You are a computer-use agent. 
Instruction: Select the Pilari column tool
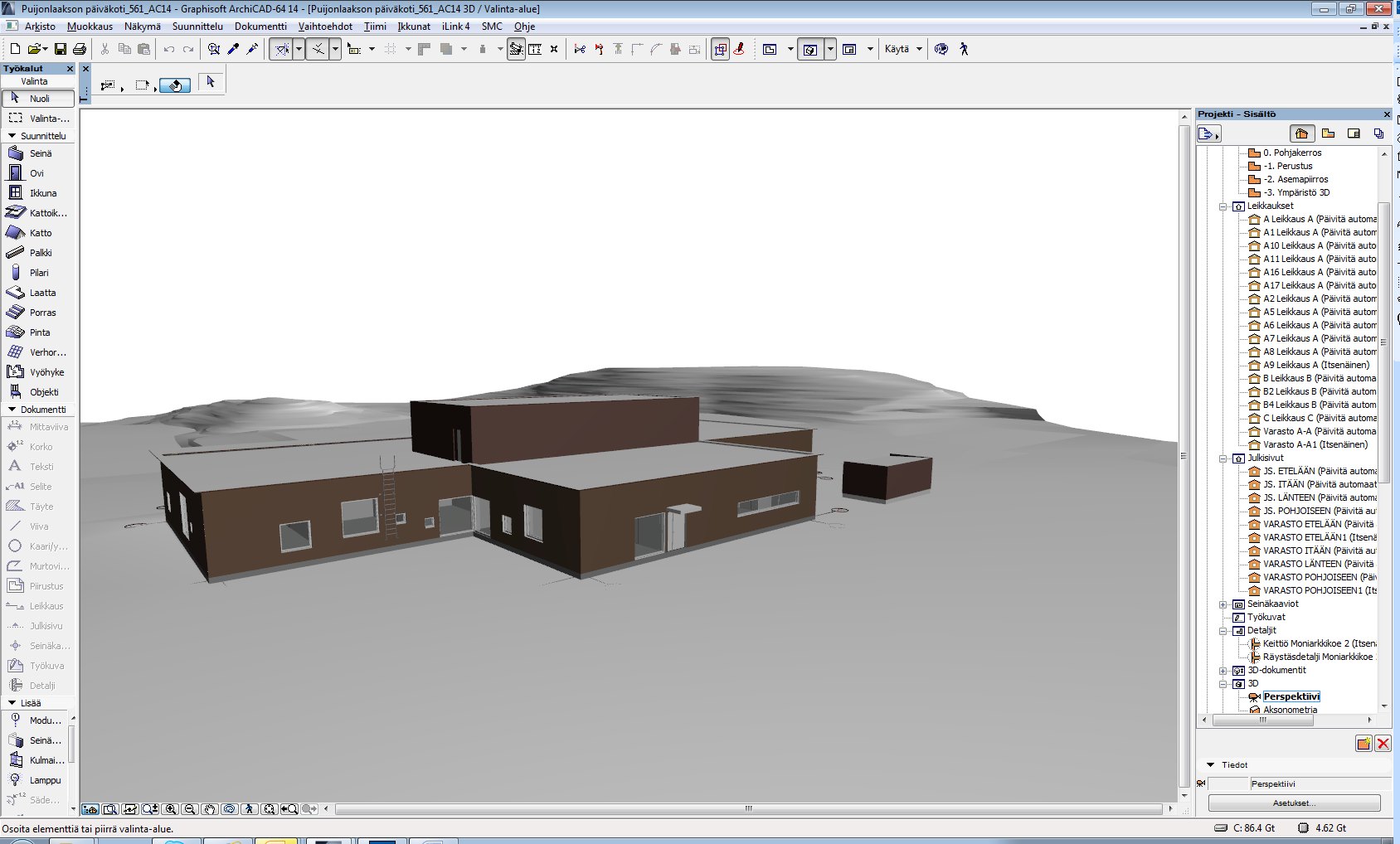[x=37, y=273]
